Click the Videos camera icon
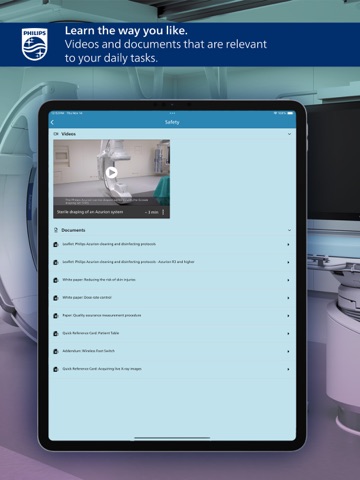The width and height of the screenshot is (360, 480). tap(56, 134)
